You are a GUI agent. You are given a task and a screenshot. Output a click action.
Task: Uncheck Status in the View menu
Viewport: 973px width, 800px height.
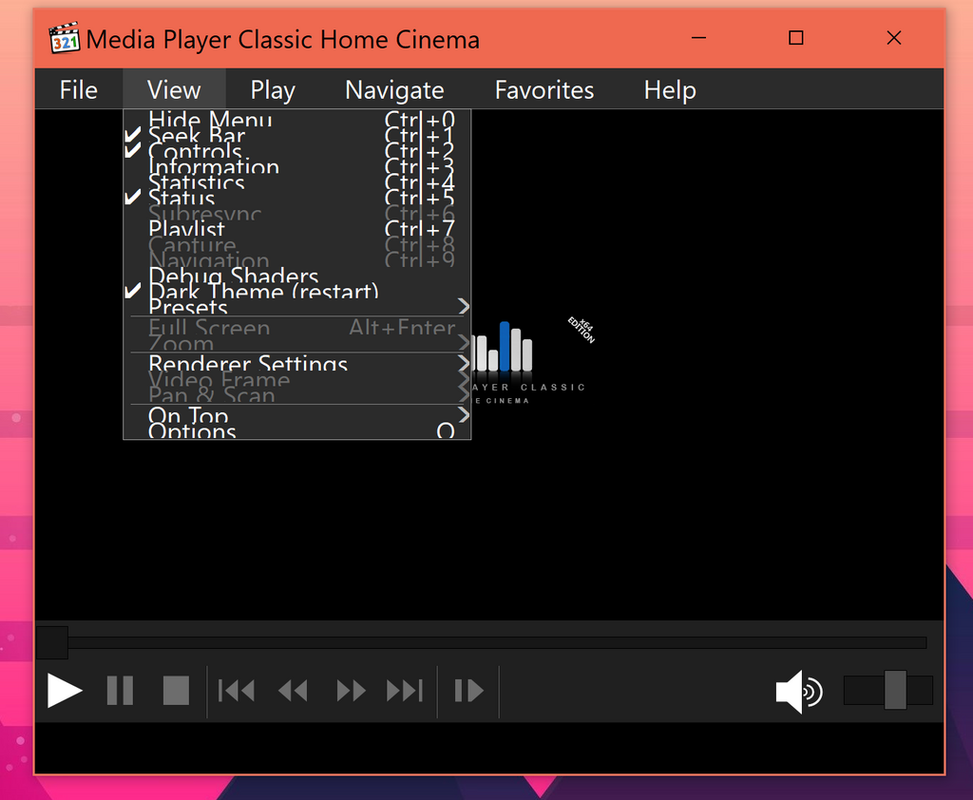click(x=297, y=197)
